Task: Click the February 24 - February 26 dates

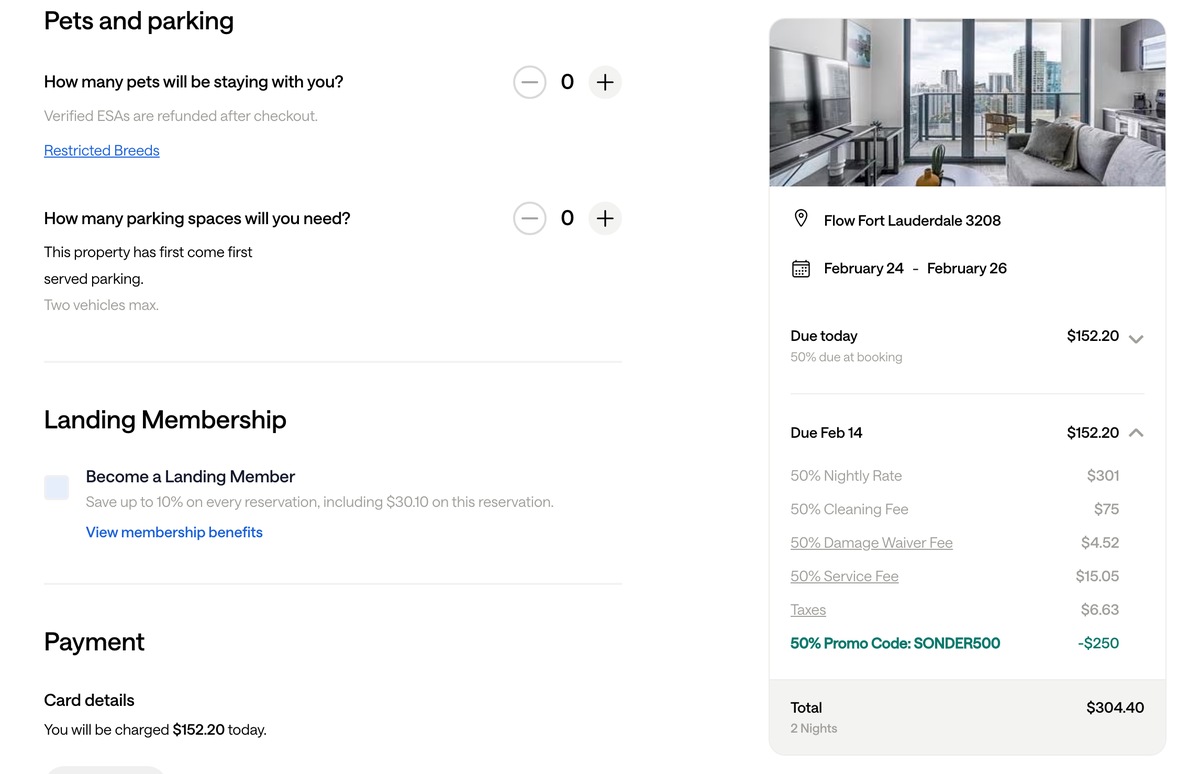Action: coord(915,268)
